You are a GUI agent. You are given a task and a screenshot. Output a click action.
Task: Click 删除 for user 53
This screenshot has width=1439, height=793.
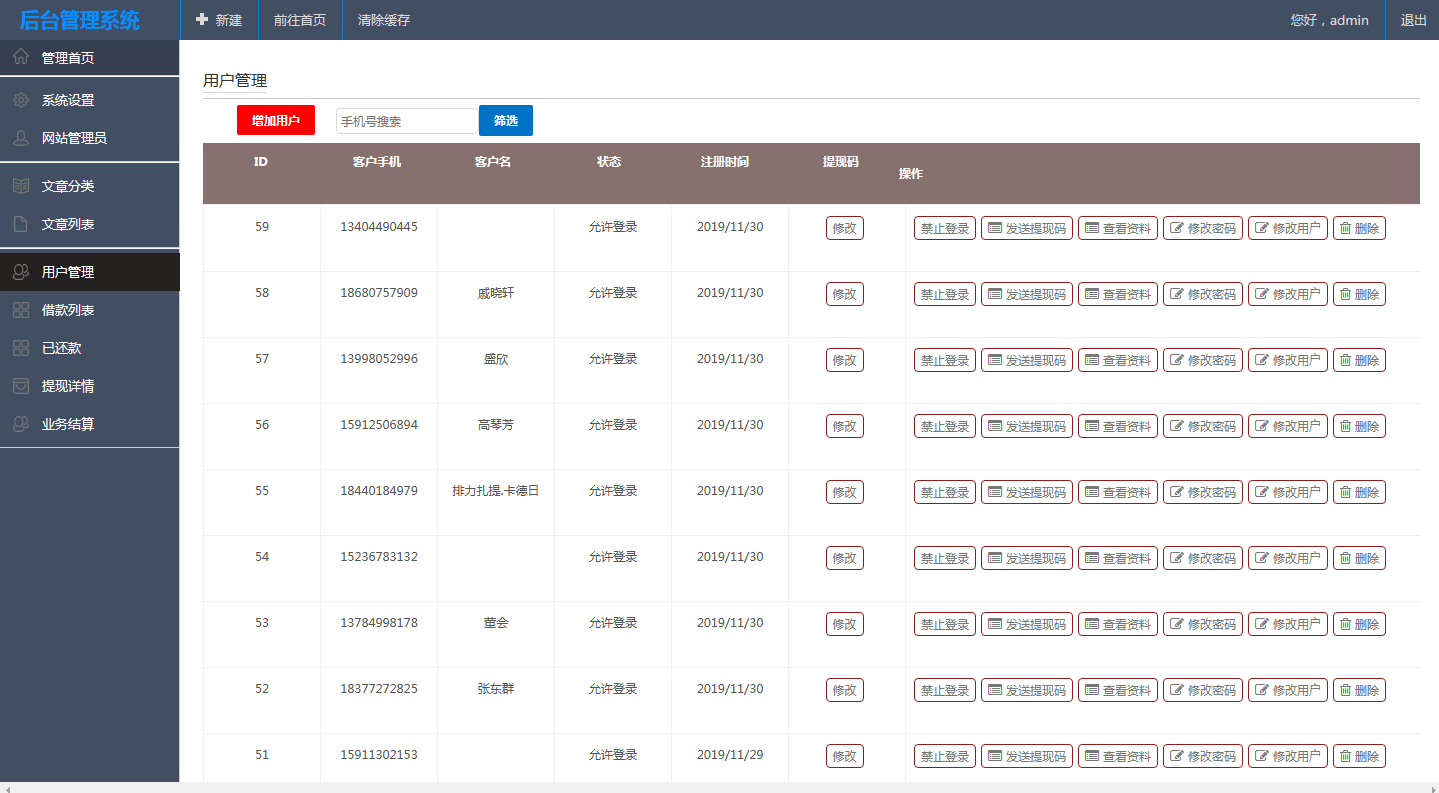1359,624
